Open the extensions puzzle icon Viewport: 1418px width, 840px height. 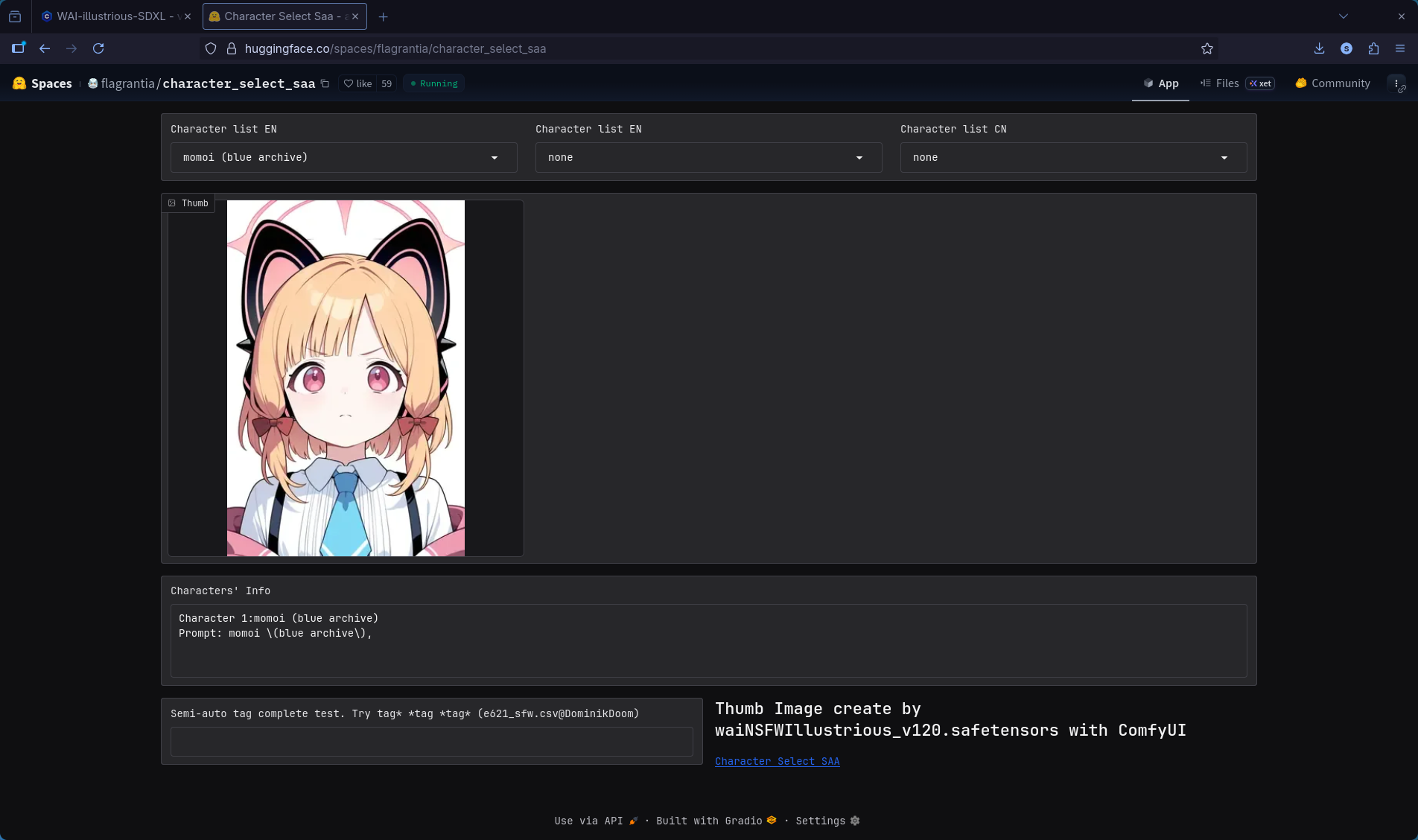coord(1373,48)
